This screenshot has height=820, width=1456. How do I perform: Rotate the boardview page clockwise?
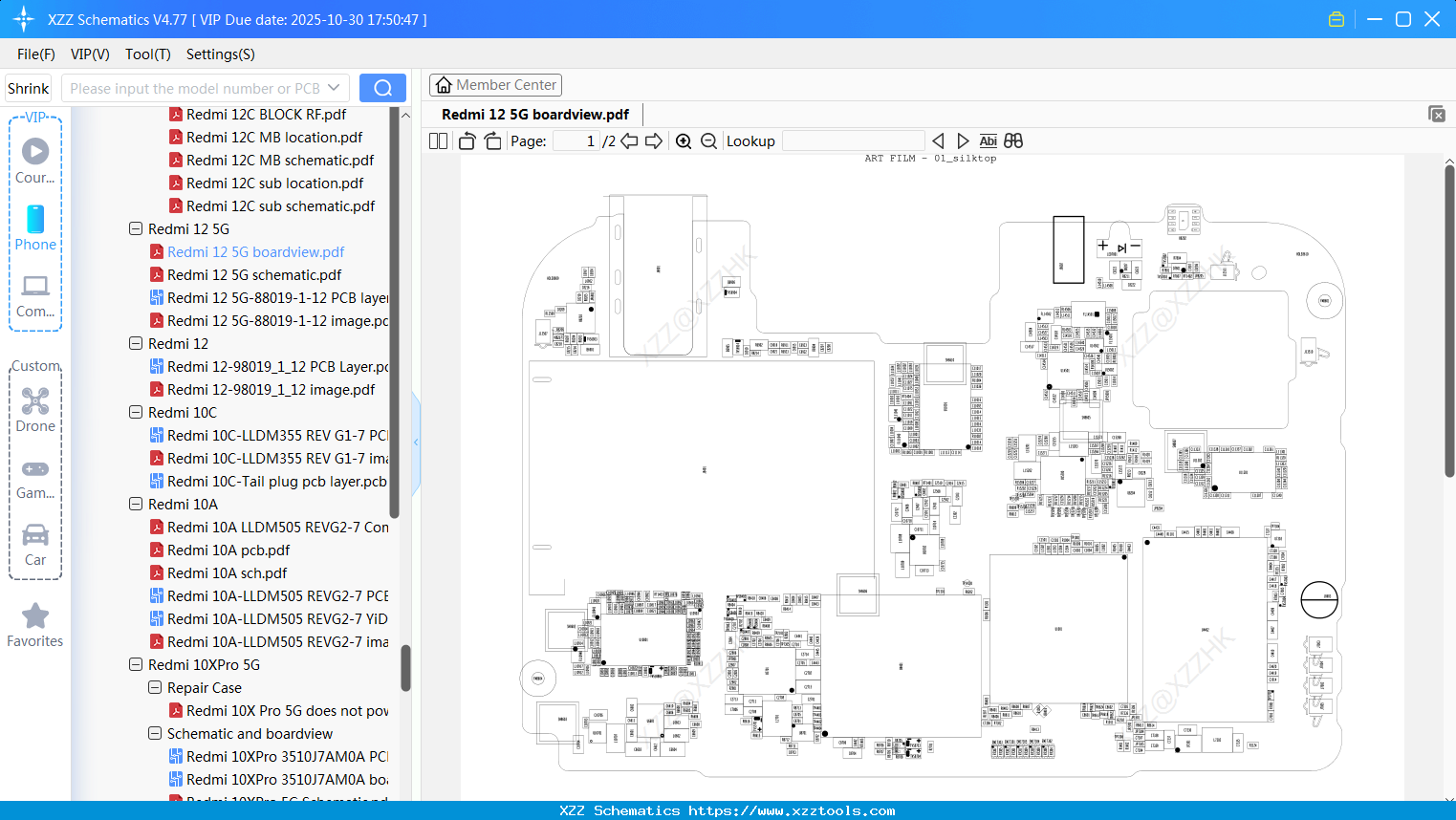point(492,140)
